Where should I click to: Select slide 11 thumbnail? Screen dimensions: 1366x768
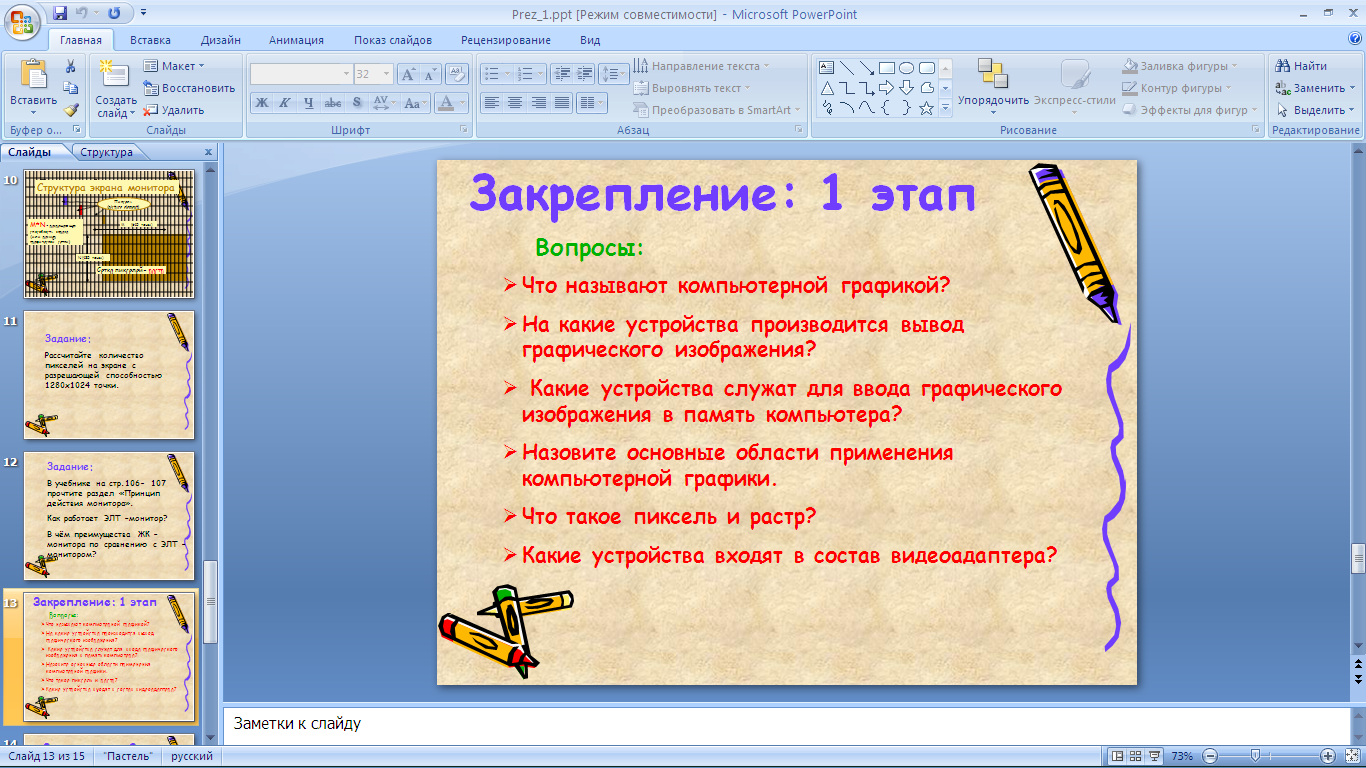(x=110, y=375)
